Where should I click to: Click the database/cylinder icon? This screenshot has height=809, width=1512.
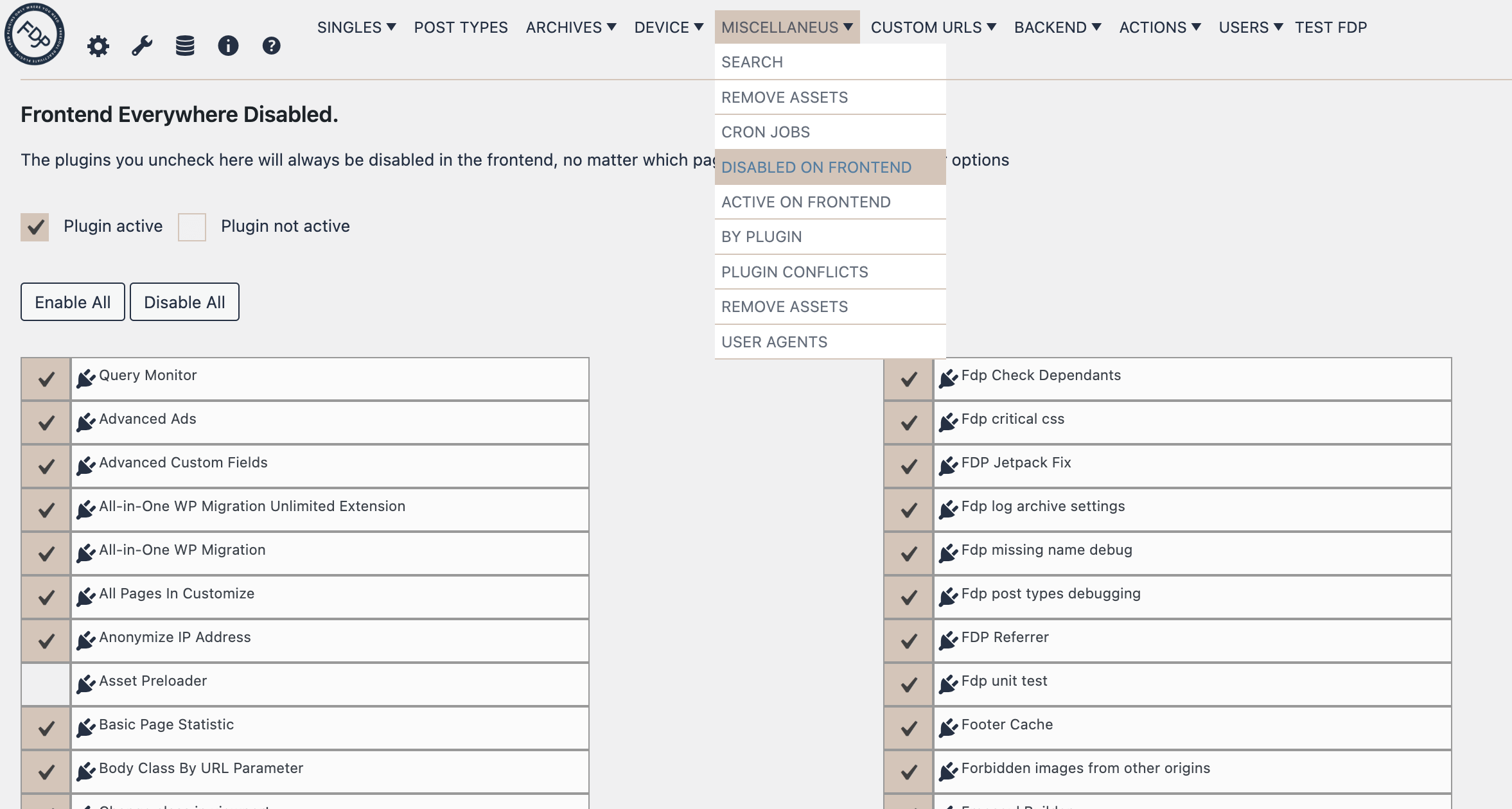184,47
